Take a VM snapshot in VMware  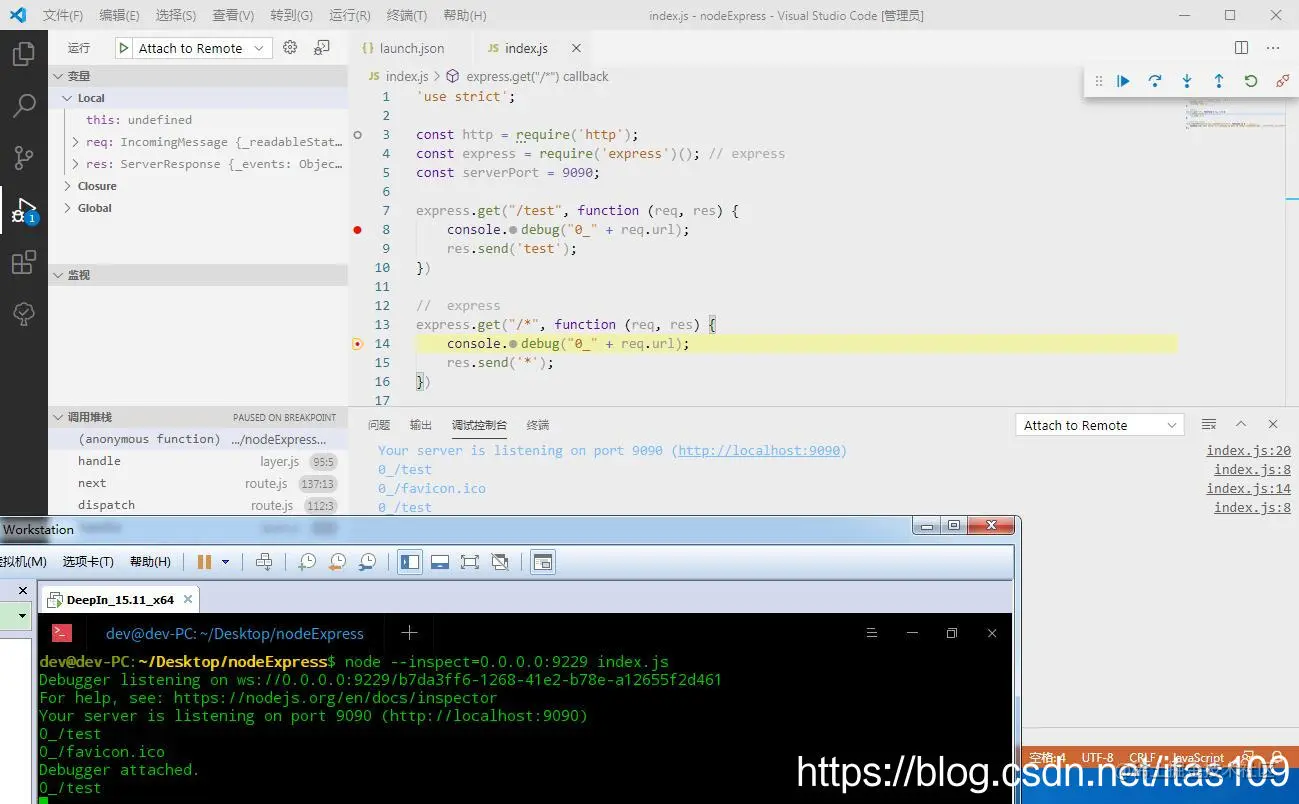pos(307,562)
